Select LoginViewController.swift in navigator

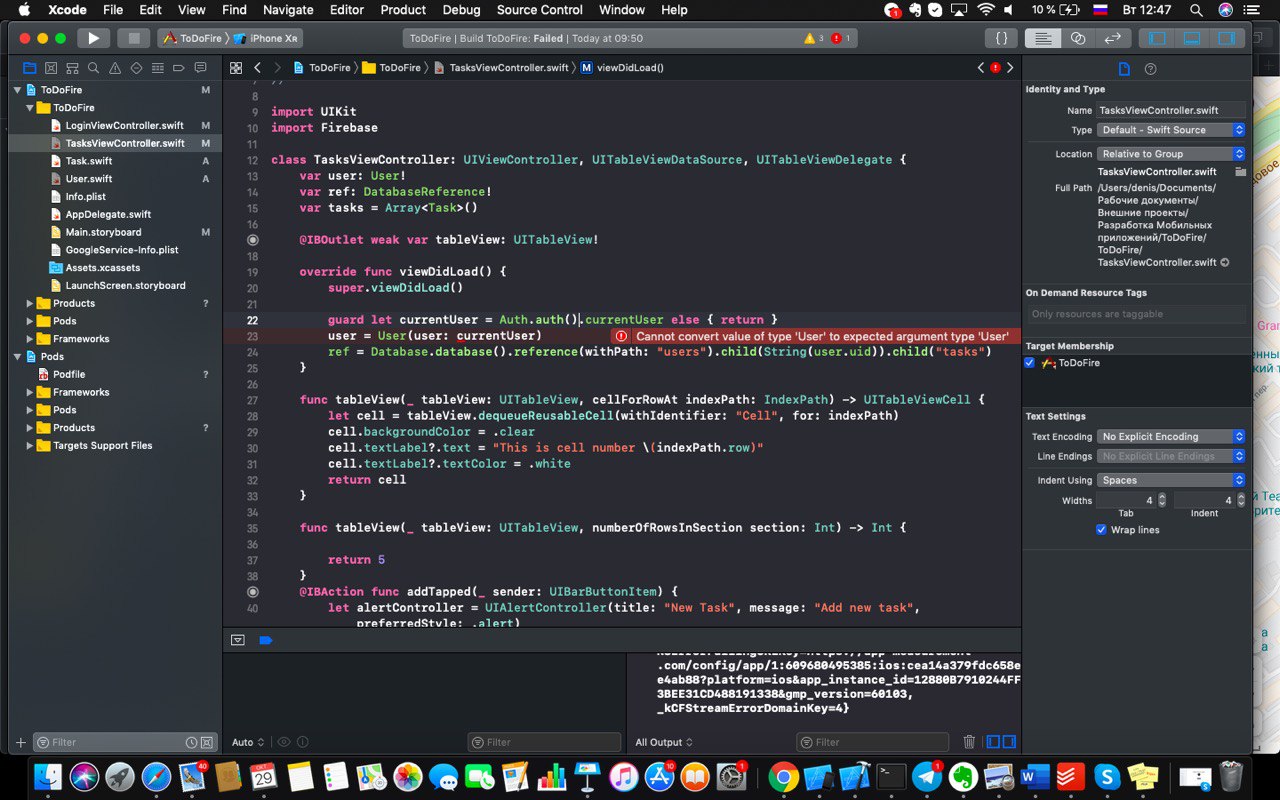point(124,126)
